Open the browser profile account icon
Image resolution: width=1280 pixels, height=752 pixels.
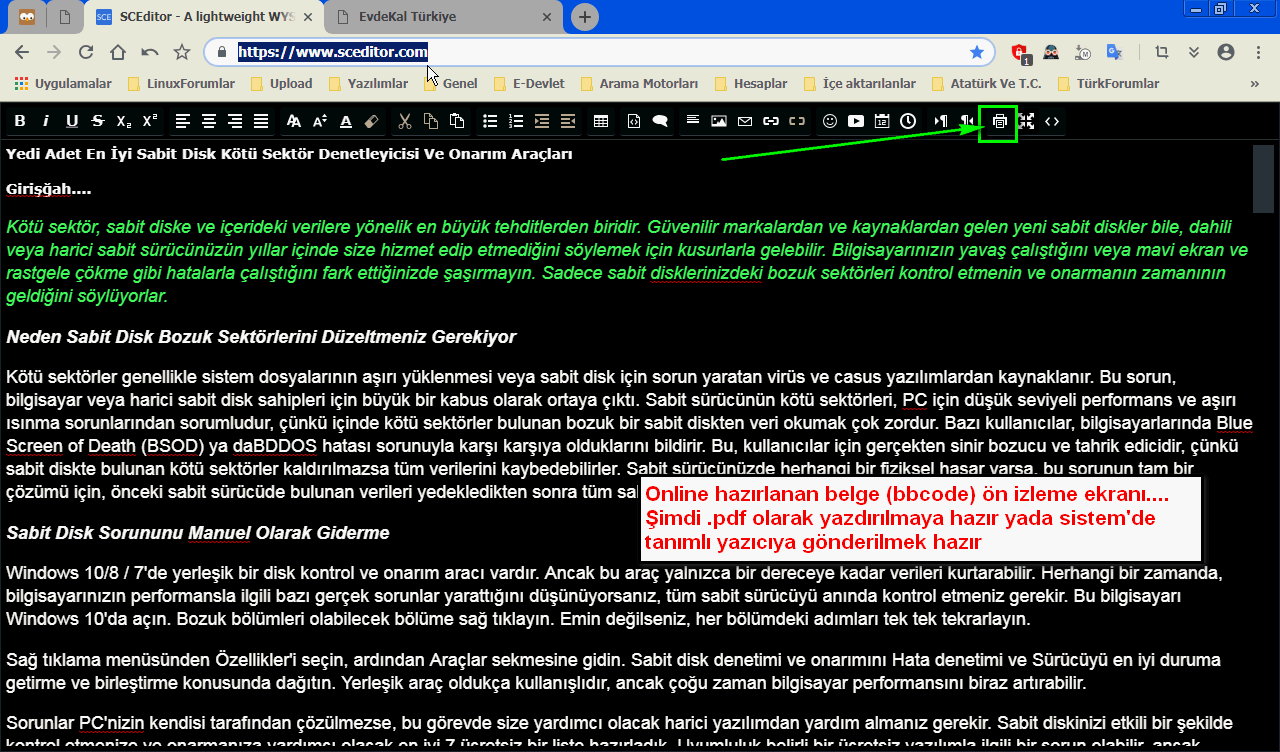pos(1226,52)
